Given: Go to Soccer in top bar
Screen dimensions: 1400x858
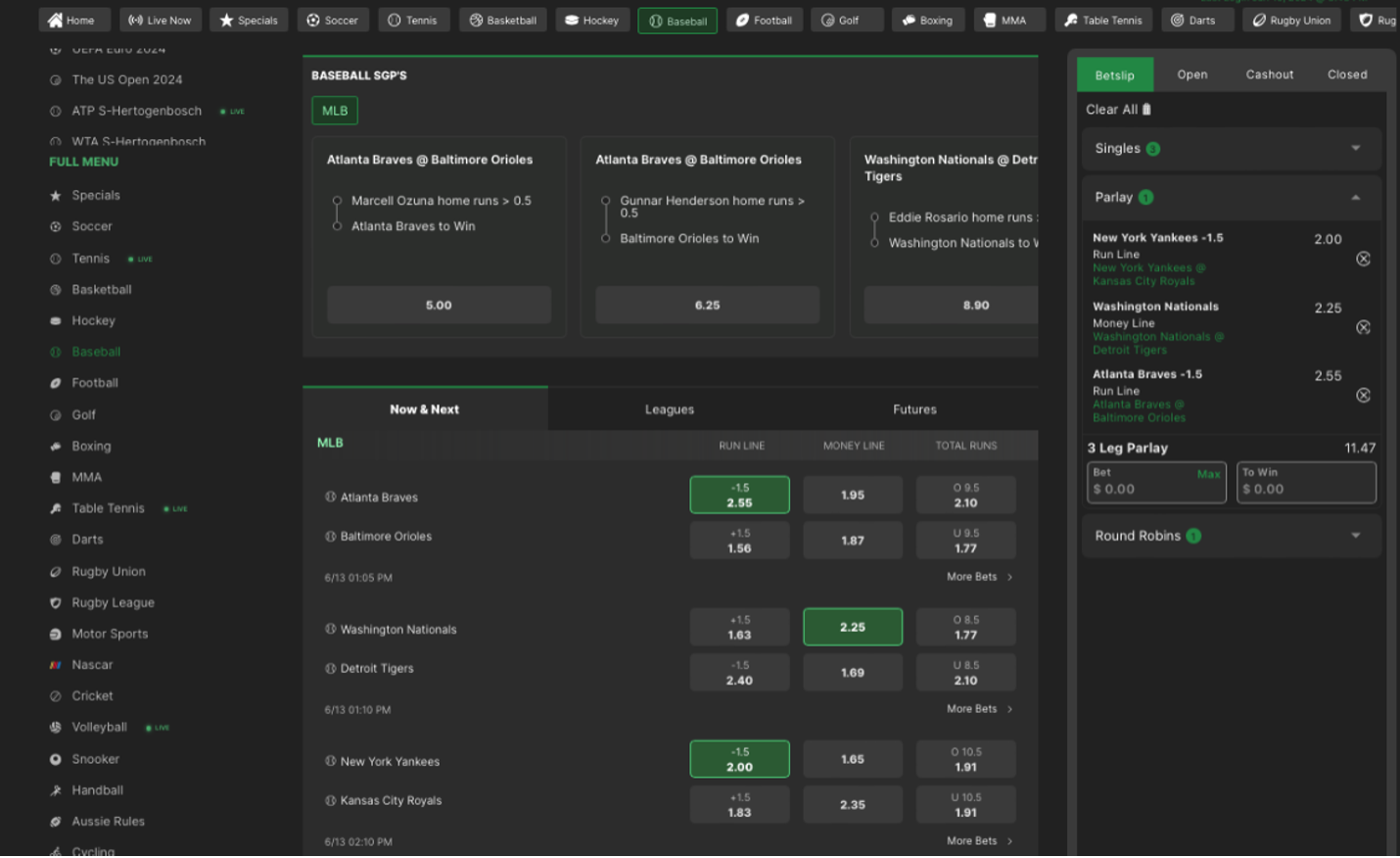Looking at the screenshot, I should coord(332,21).
